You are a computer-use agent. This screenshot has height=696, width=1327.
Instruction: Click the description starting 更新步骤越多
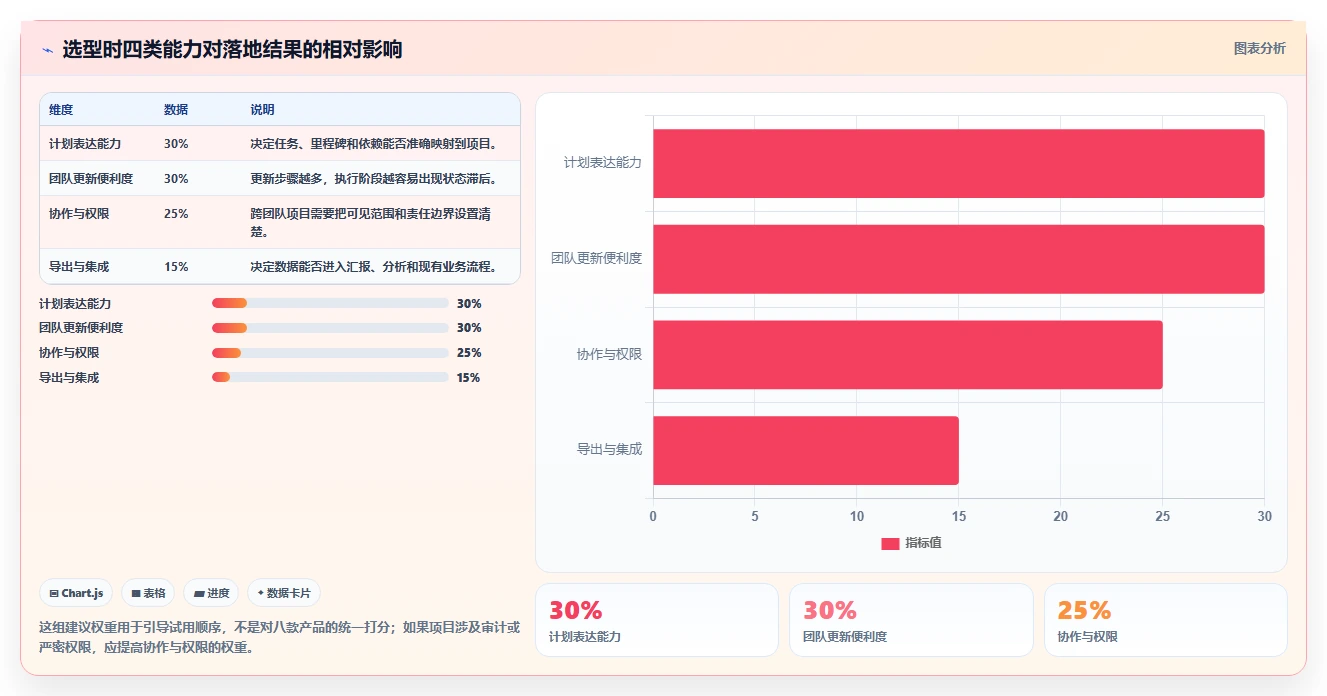pyautogui.click(x=374, y=179)
